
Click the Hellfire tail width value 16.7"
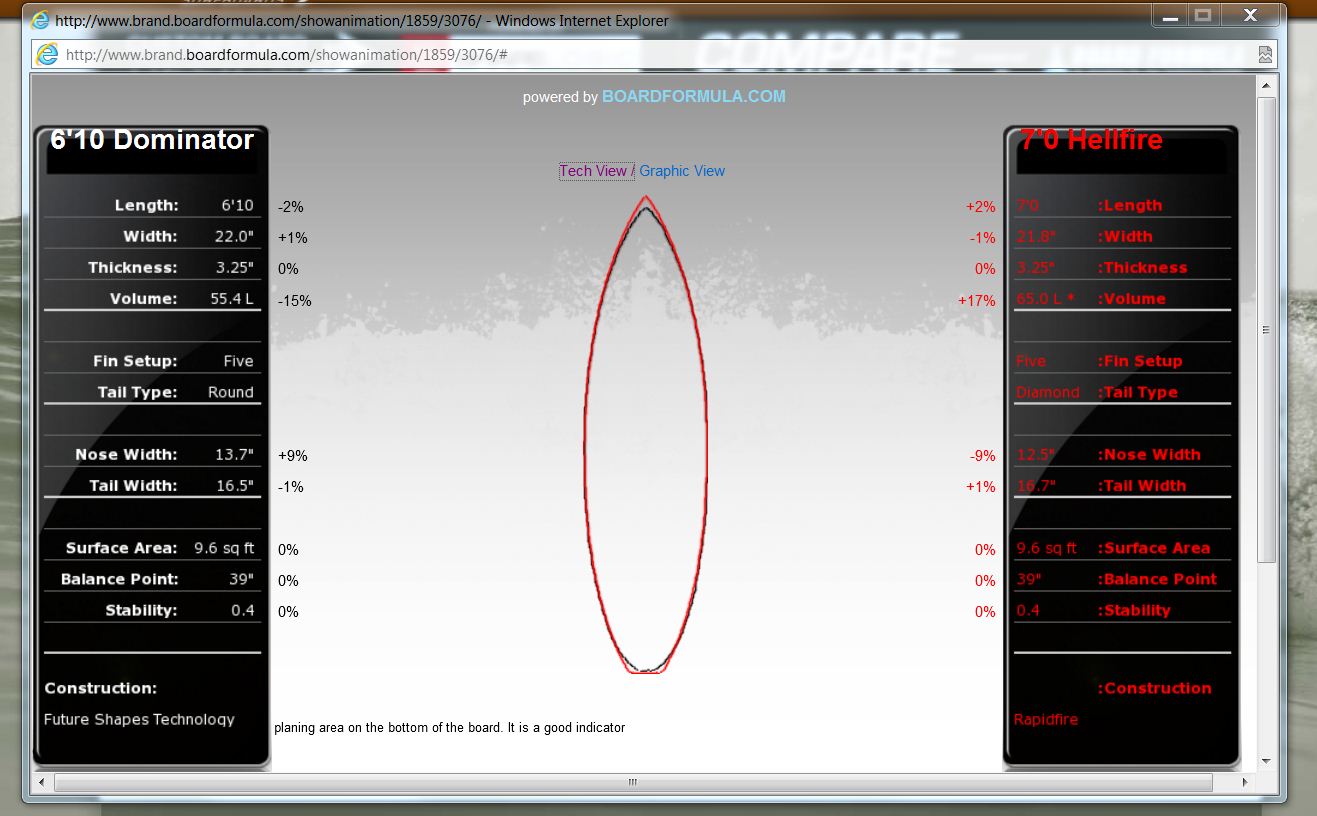click(x=1036, y=486)
